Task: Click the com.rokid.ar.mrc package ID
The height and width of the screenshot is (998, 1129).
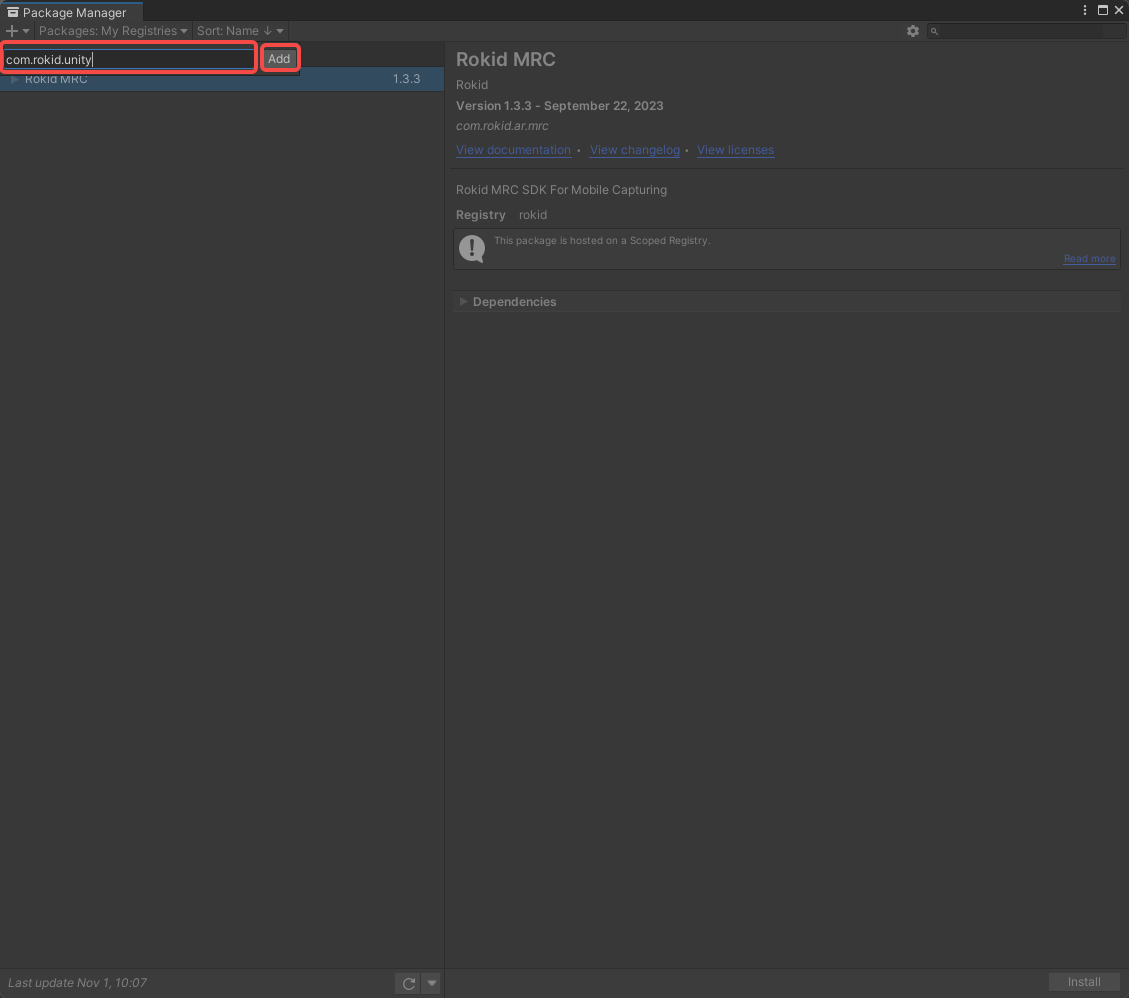Action: (x=502, y=126)
